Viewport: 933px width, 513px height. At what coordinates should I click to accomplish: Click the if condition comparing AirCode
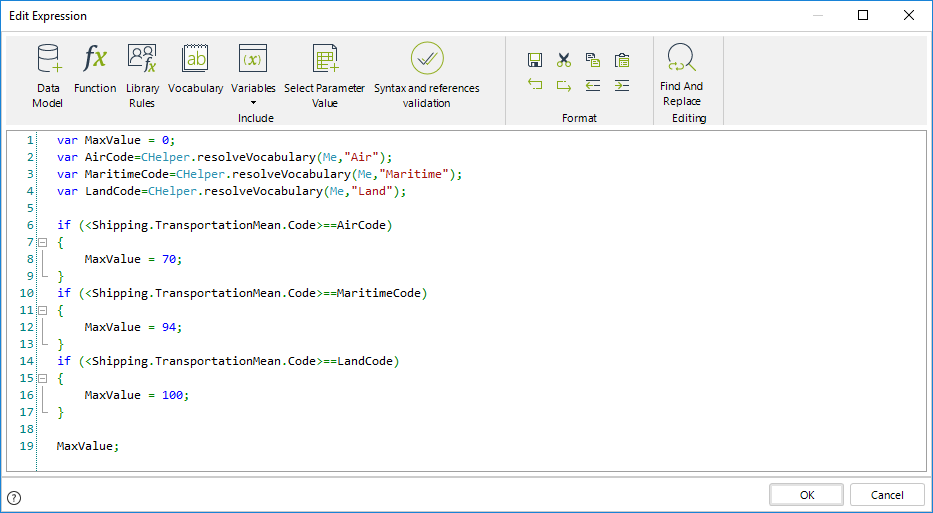tap(225, 225)
